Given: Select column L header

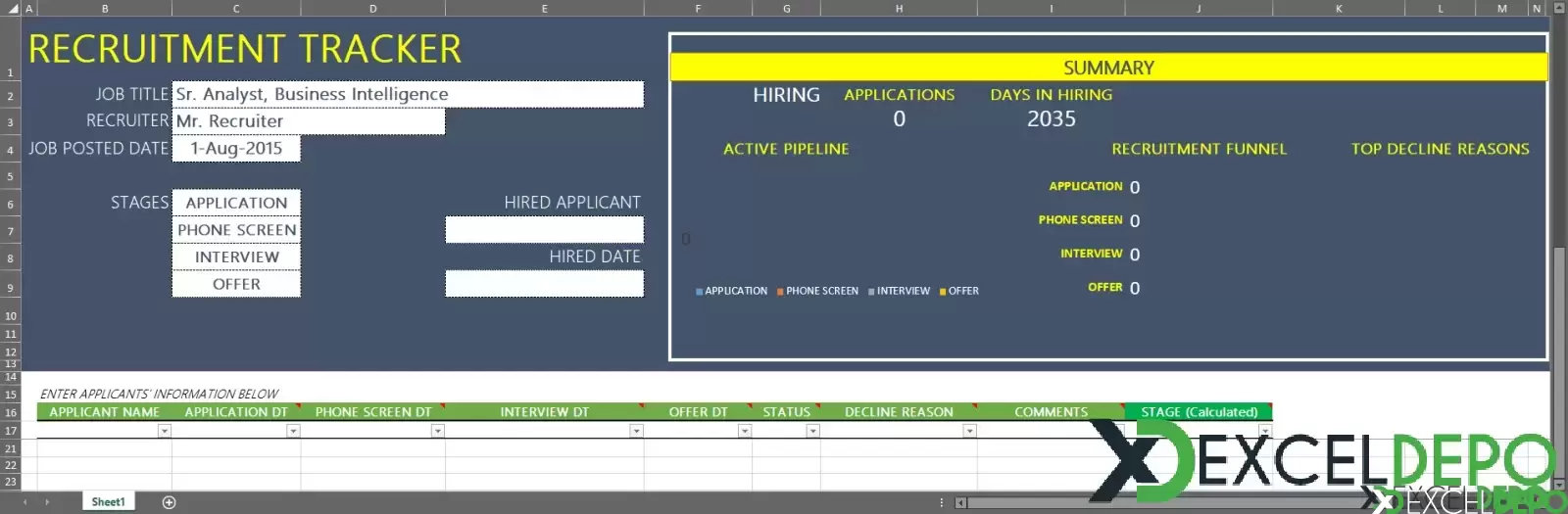Looking at the screenshot, I should pos(1440,8).
